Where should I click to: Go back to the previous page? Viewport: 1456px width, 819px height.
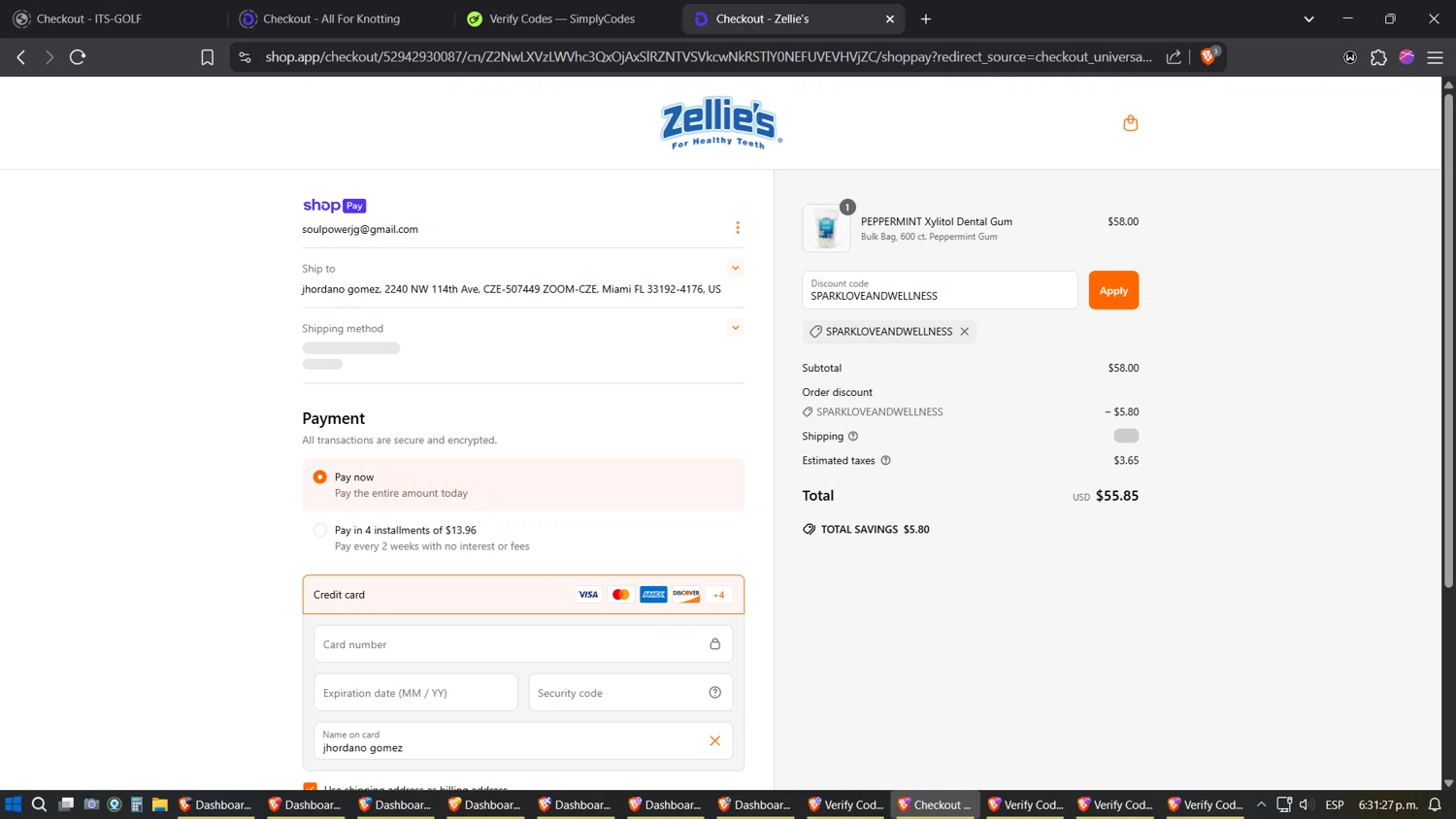click(21, 57)
